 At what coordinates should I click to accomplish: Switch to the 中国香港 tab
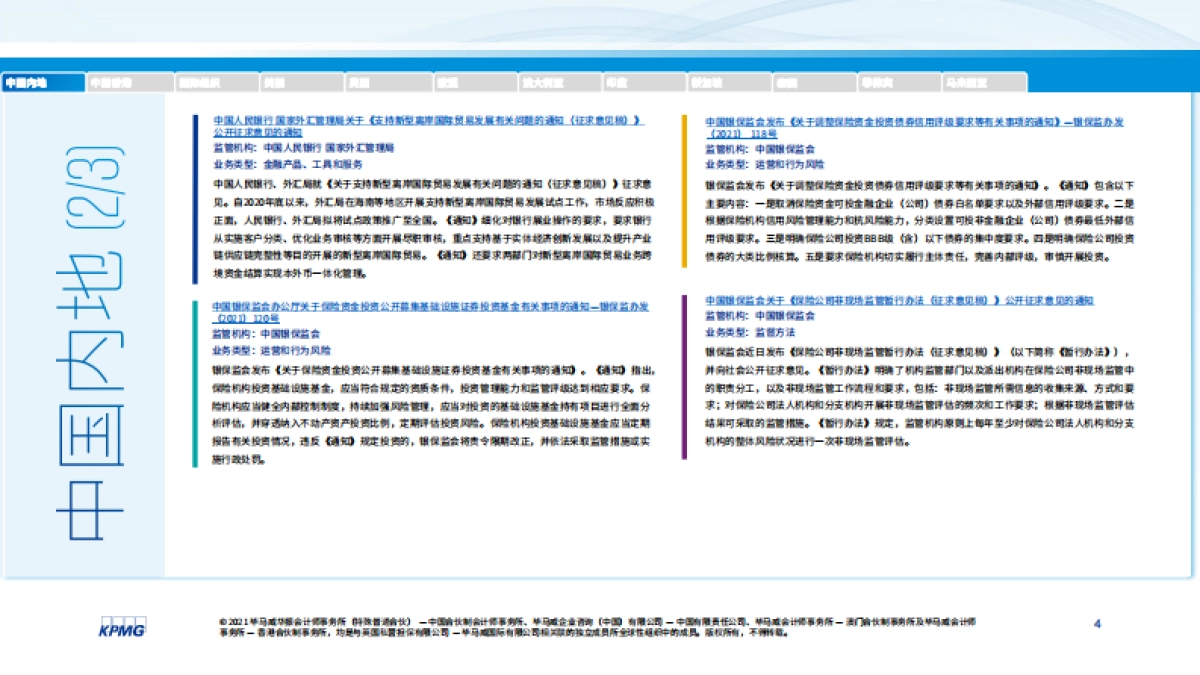coord(127,83)
